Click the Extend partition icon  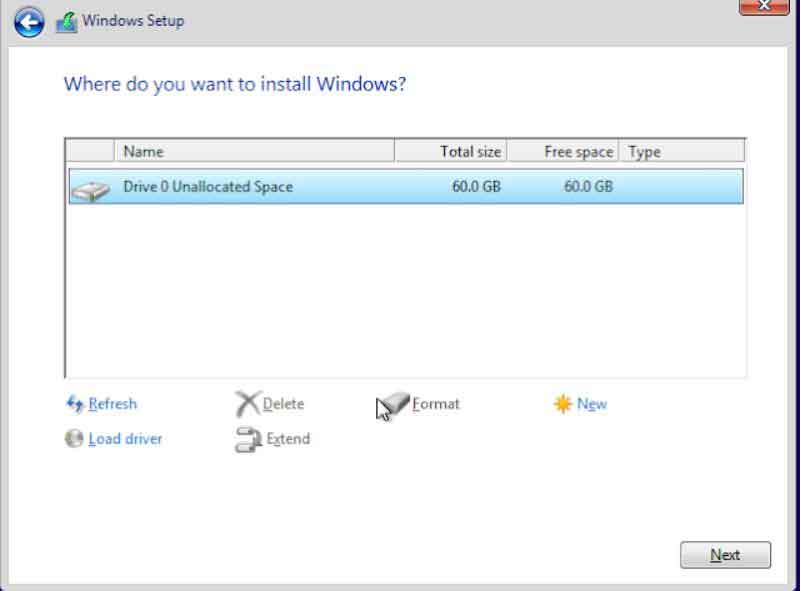click(247, 439)
